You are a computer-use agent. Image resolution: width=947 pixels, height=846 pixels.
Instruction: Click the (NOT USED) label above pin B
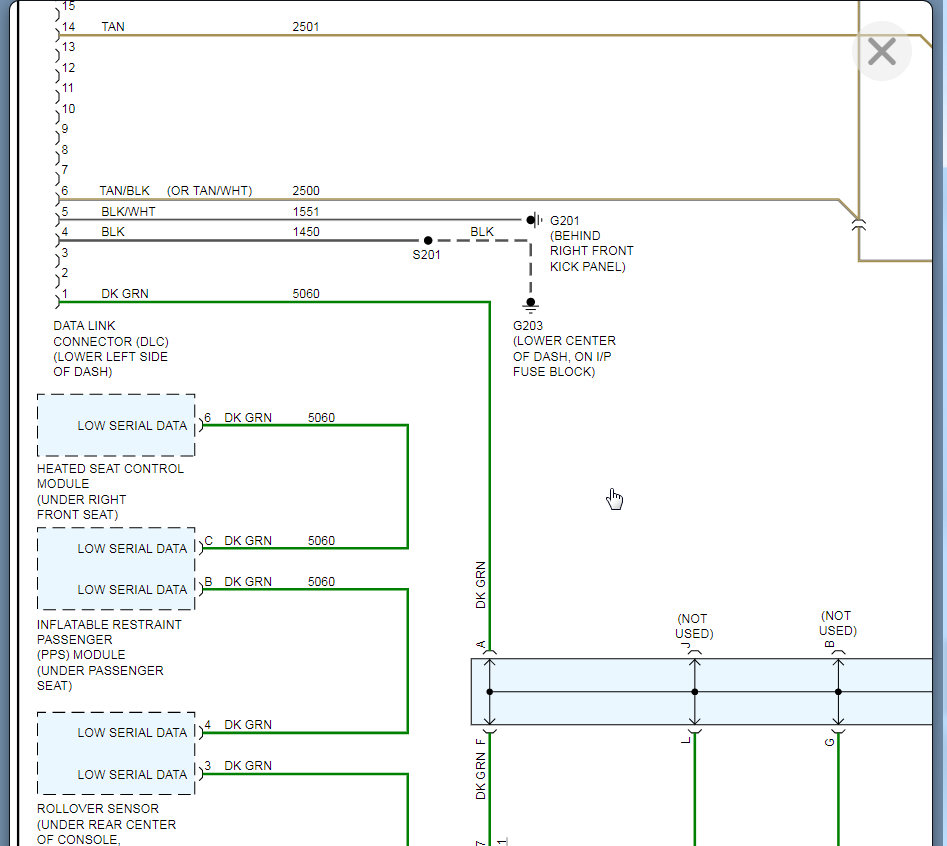click(x=838, y=623)
